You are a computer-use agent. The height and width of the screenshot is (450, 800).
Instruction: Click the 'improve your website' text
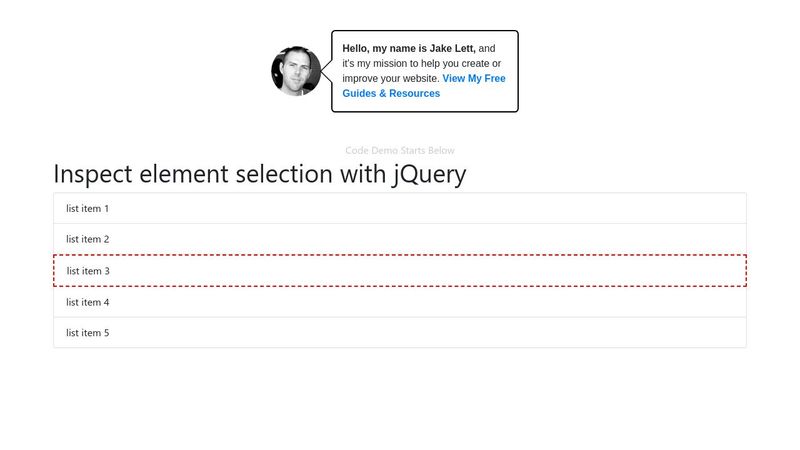coord(390,79)
